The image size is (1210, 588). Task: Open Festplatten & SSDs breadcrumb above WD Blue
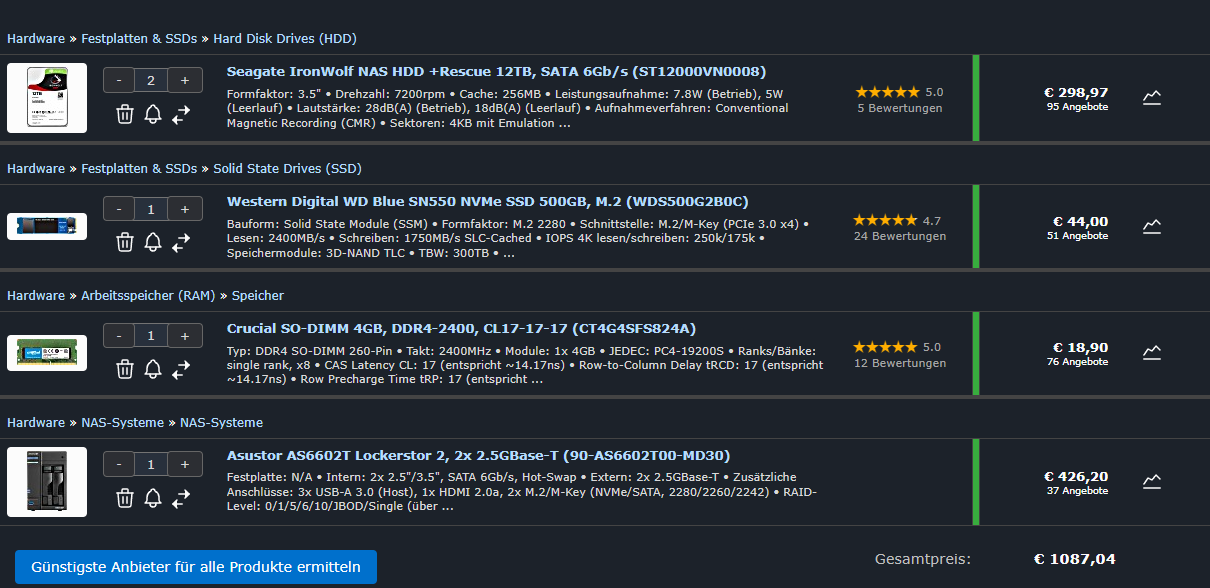pyautogui.click(x=139, y=168)
